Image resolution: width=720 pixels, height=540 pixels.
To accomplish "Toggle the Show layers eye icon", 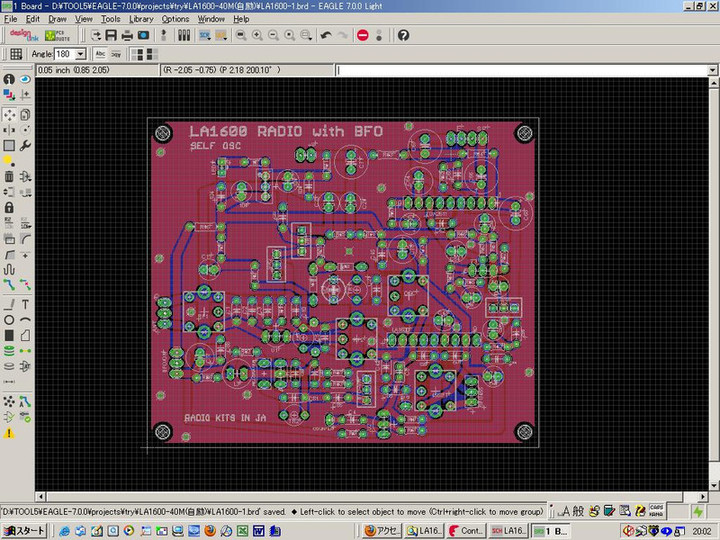I will pos(25,79).
